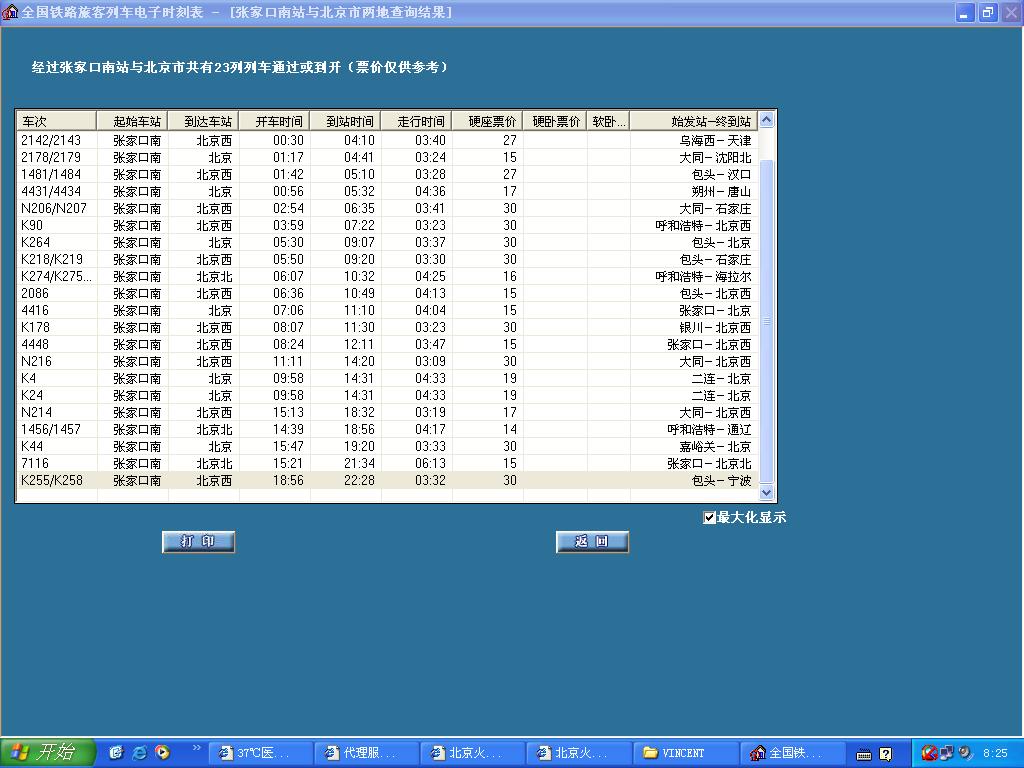The height and width of the screenshot is (768, 1024).
Task: Sort by the 到达车站 column header
Action: coord(203,121)
